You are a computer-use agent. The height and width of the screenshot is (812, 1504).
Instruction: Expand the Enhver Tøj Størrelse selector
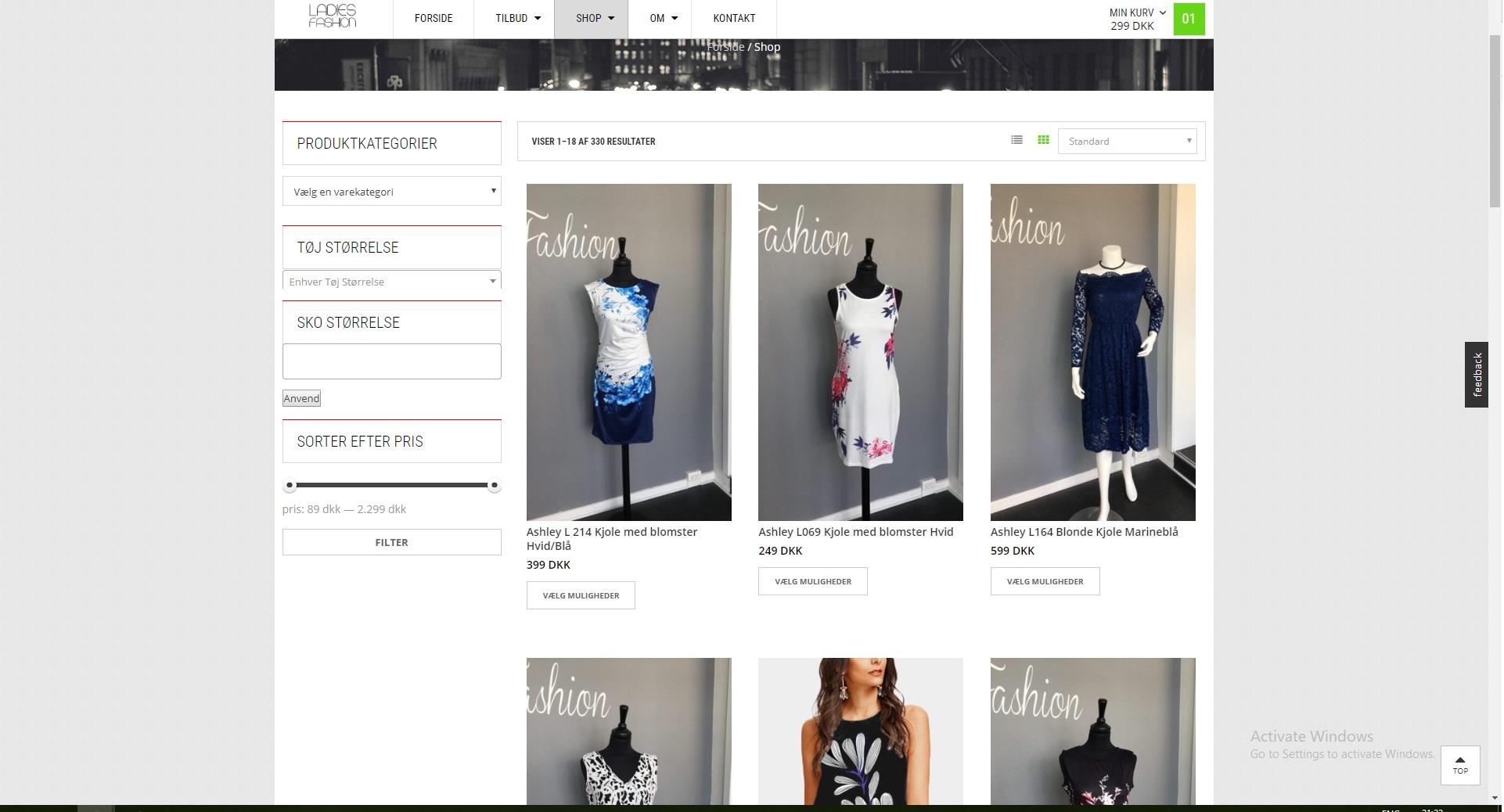(x=391, y=282)
